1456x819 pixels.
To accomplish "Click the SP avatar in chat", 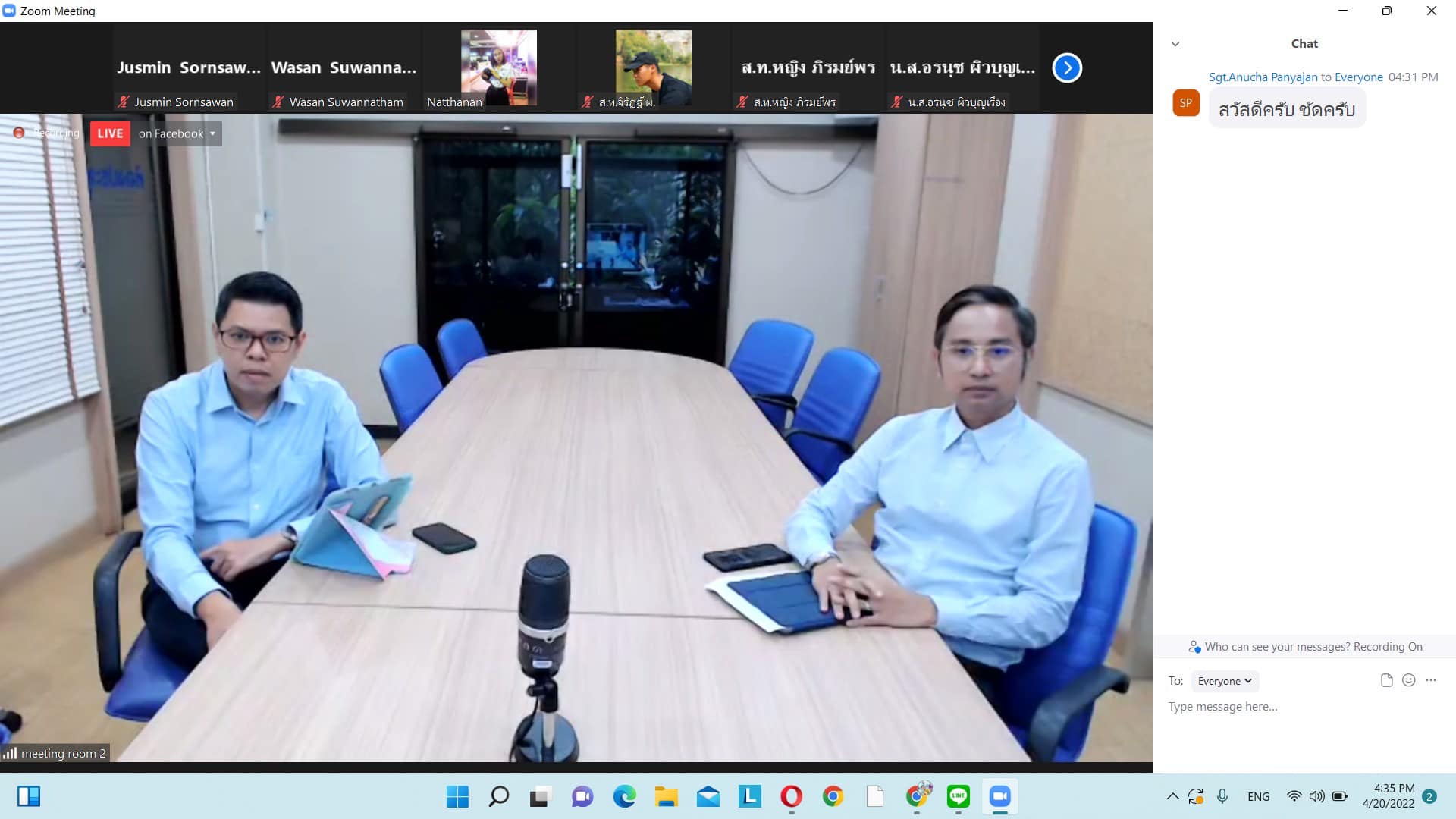I will [x=1185, y=103].
